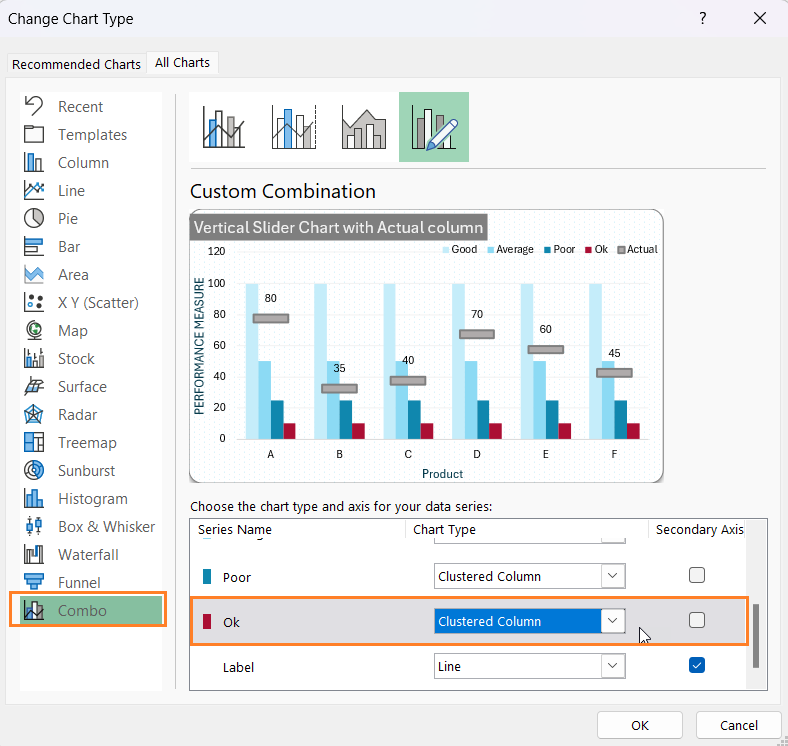Pick the Pie chart category icon
The height and width of the screenshot is (746, 788).
pyautogui.click(x=34, y=218)
